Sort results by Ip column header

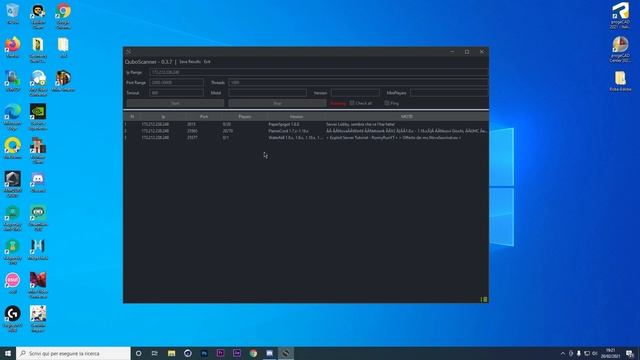click(163, 117)
